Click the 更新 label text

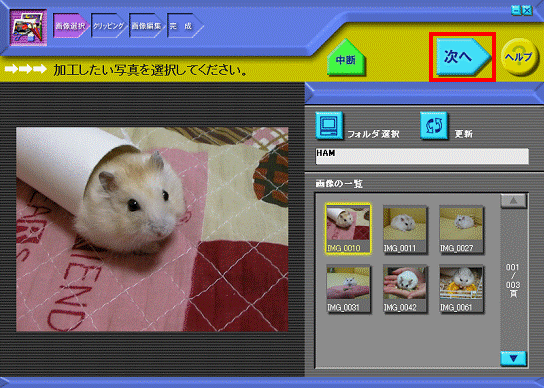point(464,134)
